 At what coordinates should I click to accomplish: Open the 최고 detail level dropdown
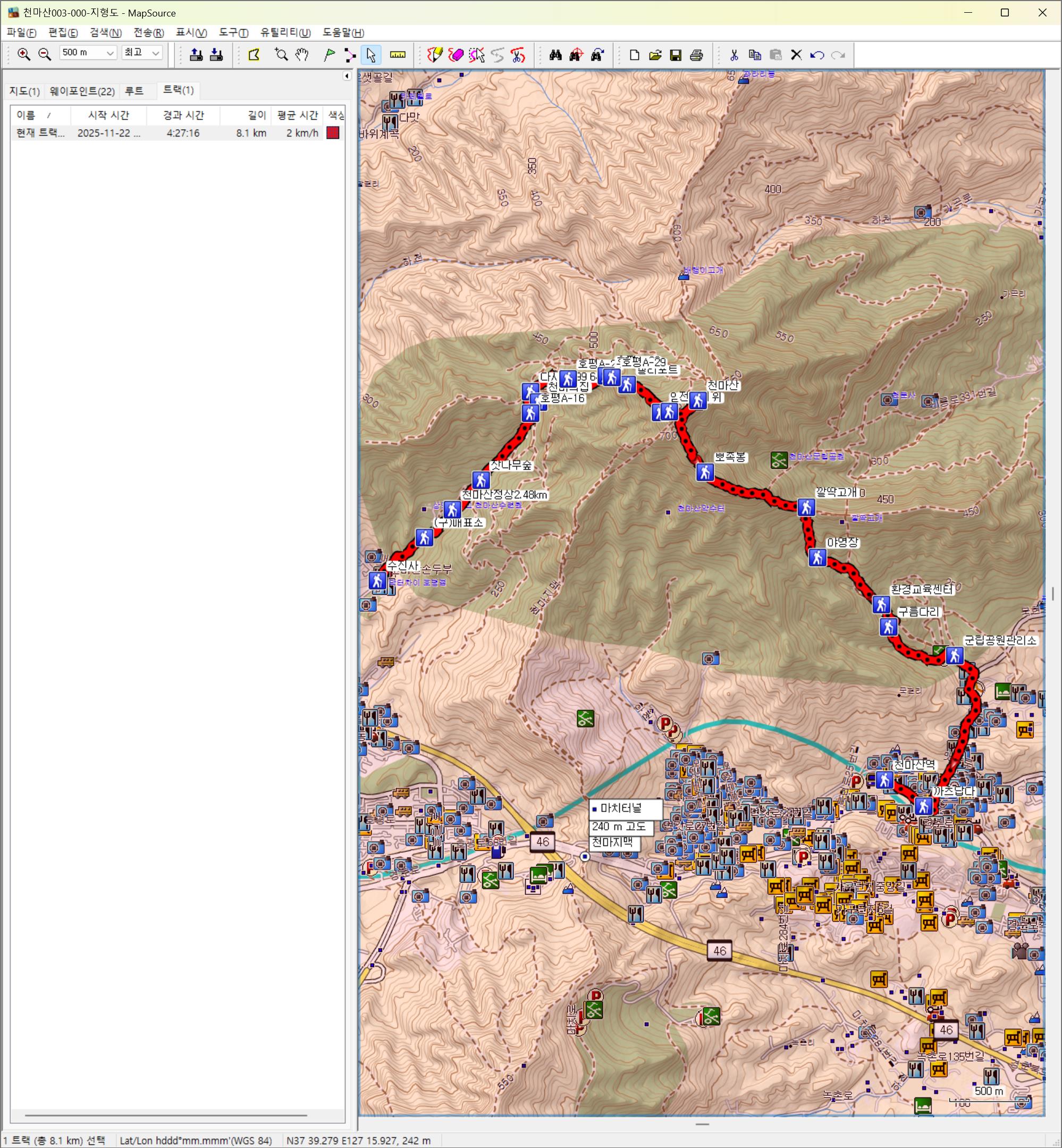(x=155, y=53)
